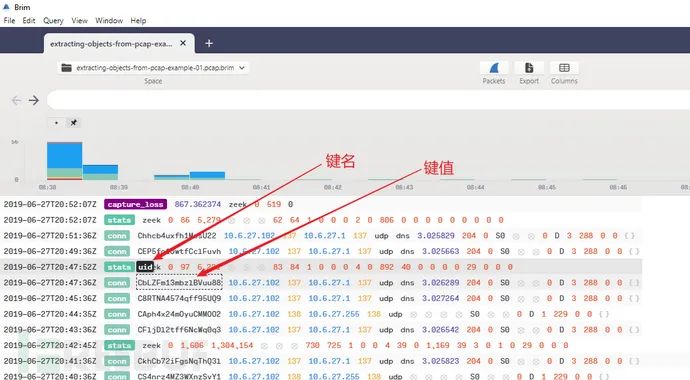Viewport: 690px width, 380px height.
Task: Click the Brim app logo in the title bar
Action: (x=6, y=7)
